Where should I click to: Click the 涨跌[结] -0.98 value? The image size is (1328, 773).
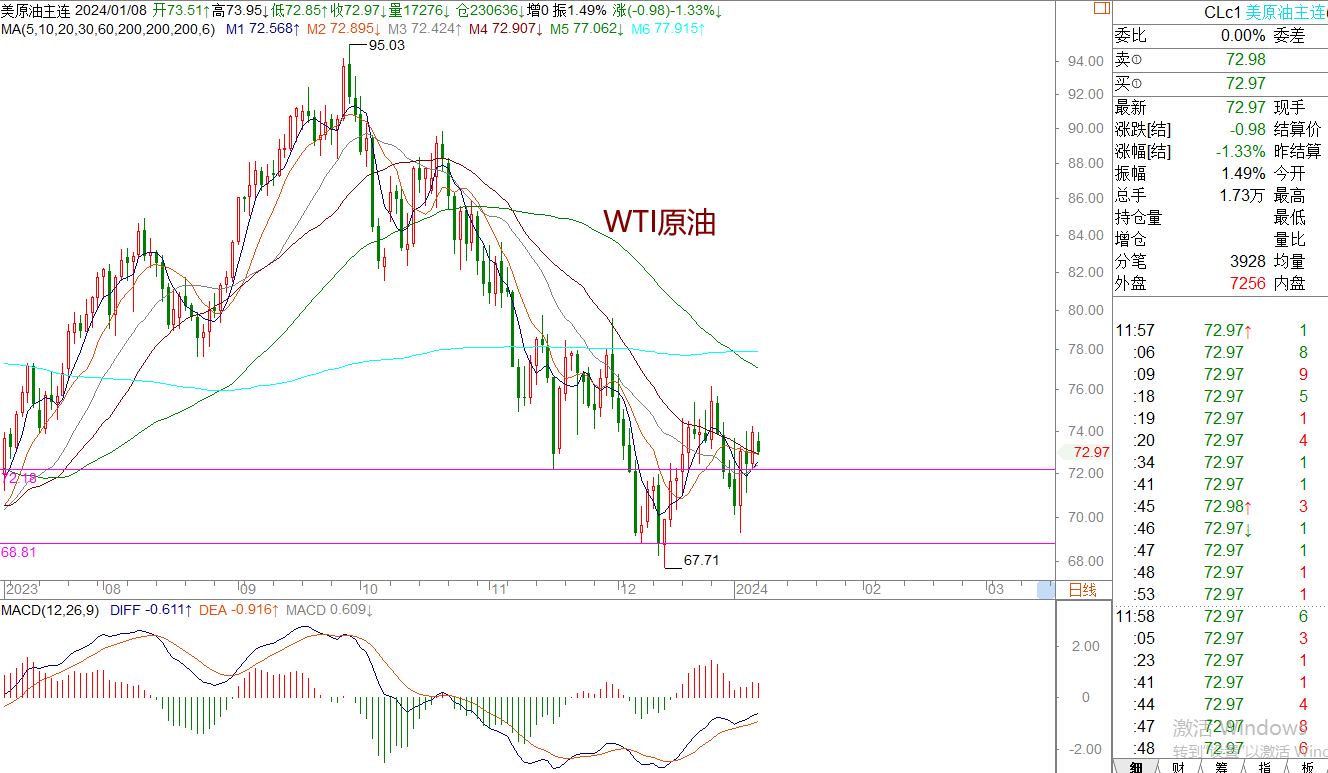[x=1246, y=130]
